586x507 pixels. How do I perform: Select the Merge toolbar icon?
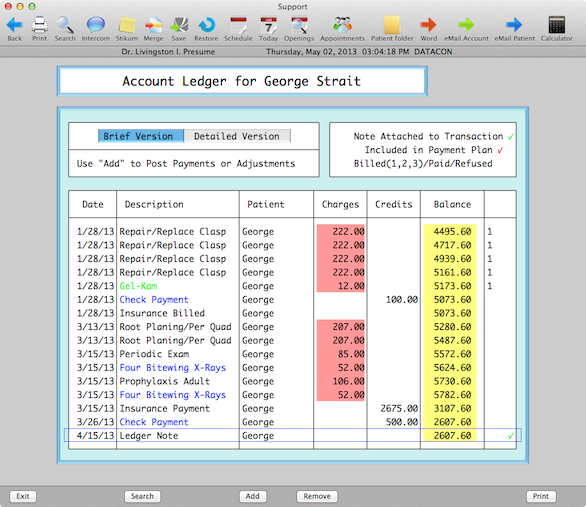click(153, 25)
